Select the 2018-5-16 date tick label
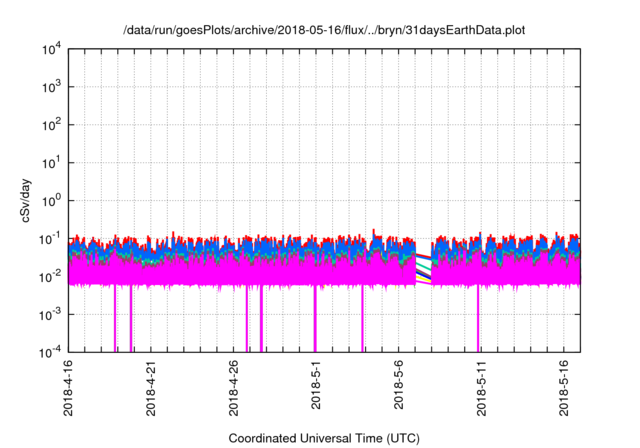640x448 pixels. (x=564, y=388)
